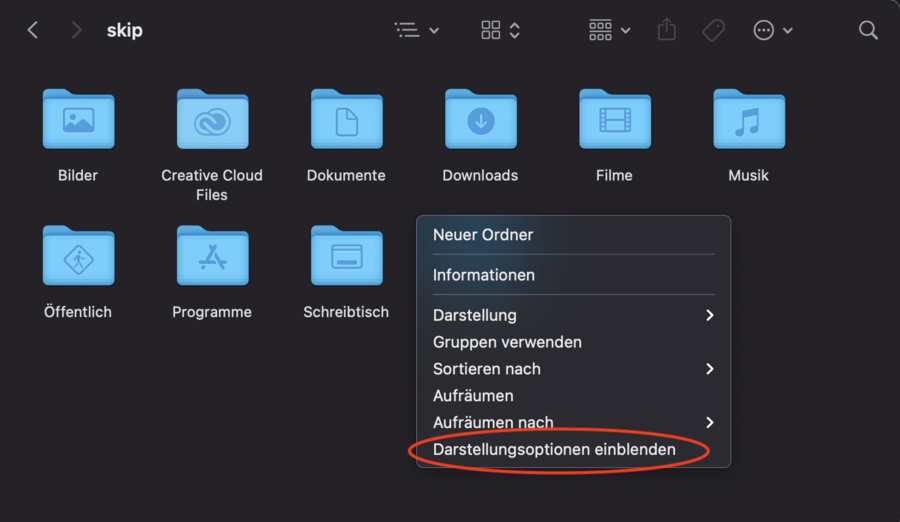The width and height of the screenshot is (900, 522).
Task: Switch to icon grid view
Action: tap(491, 30)
